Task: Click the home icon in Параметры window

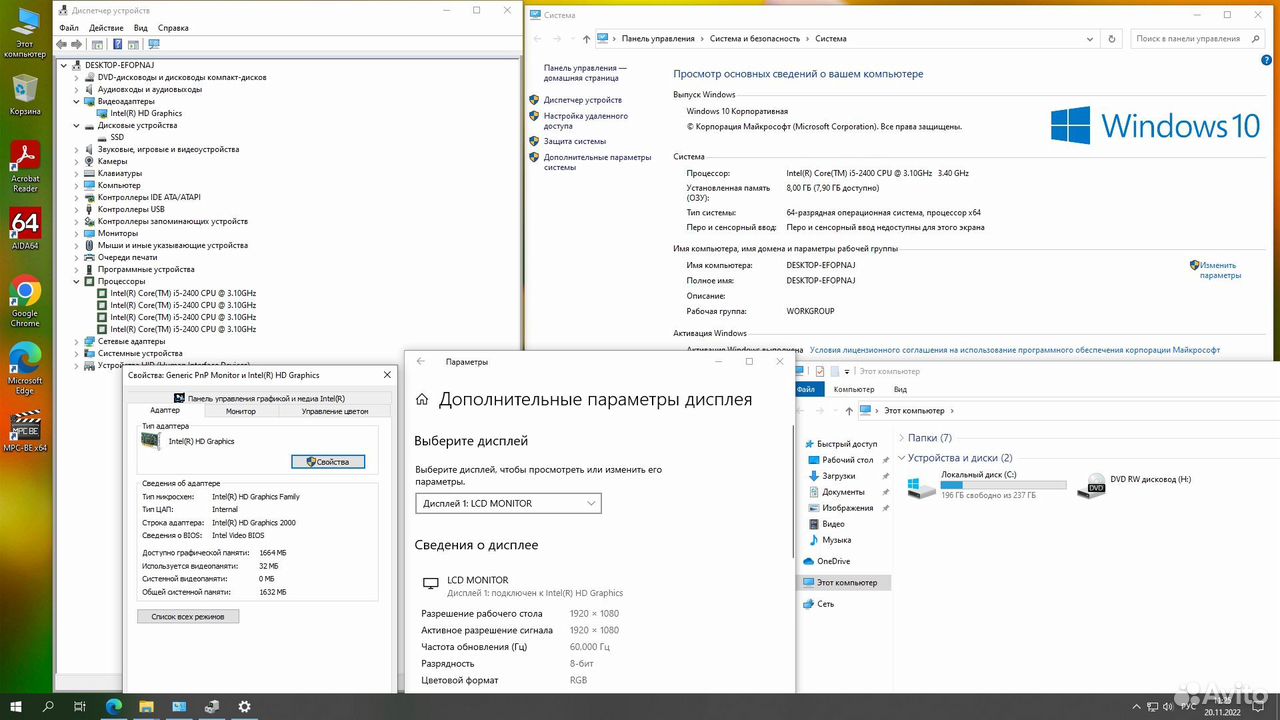Action: (x=422, y=400)
